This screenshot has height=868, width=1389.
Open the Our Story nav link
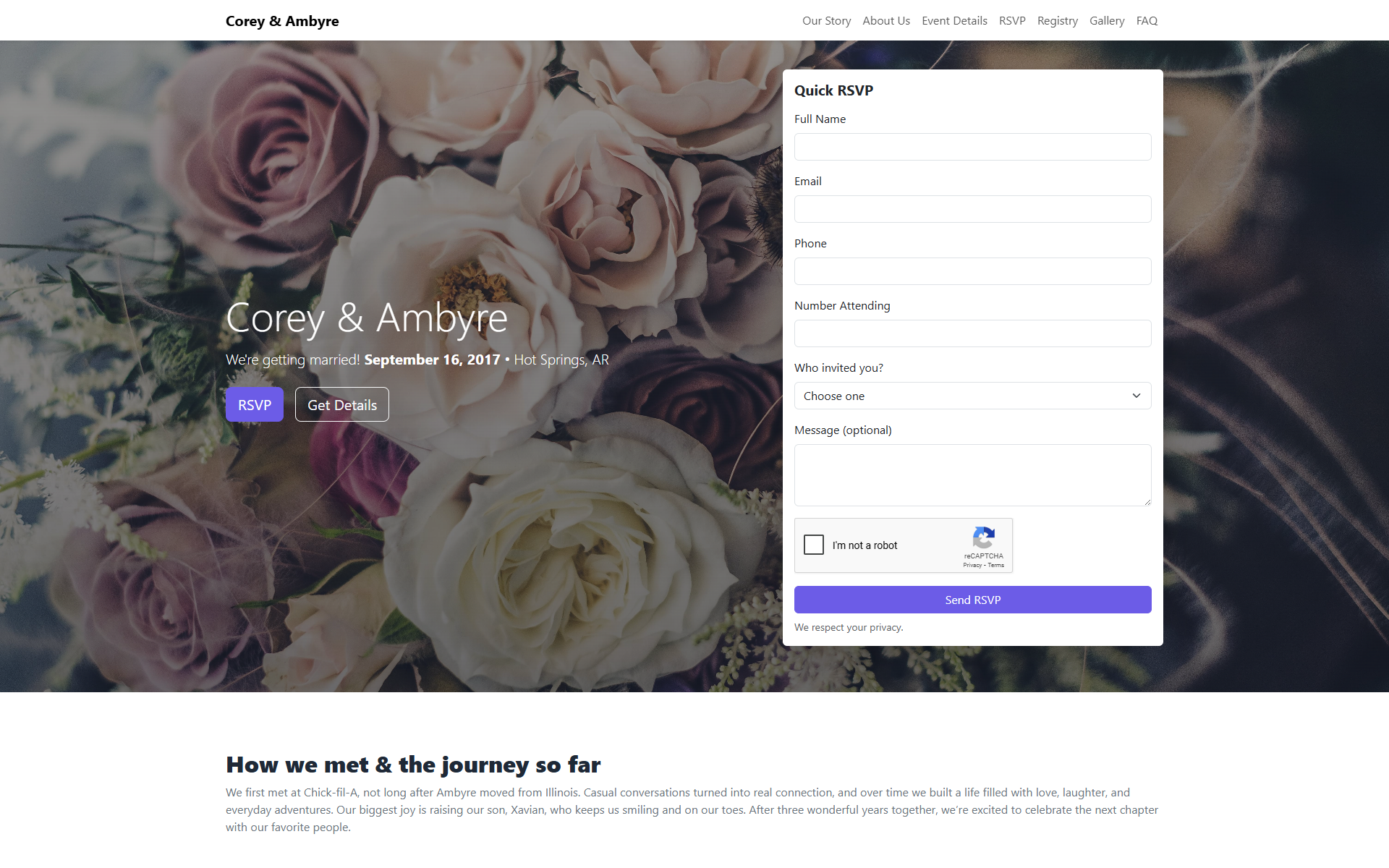(826, 21)
